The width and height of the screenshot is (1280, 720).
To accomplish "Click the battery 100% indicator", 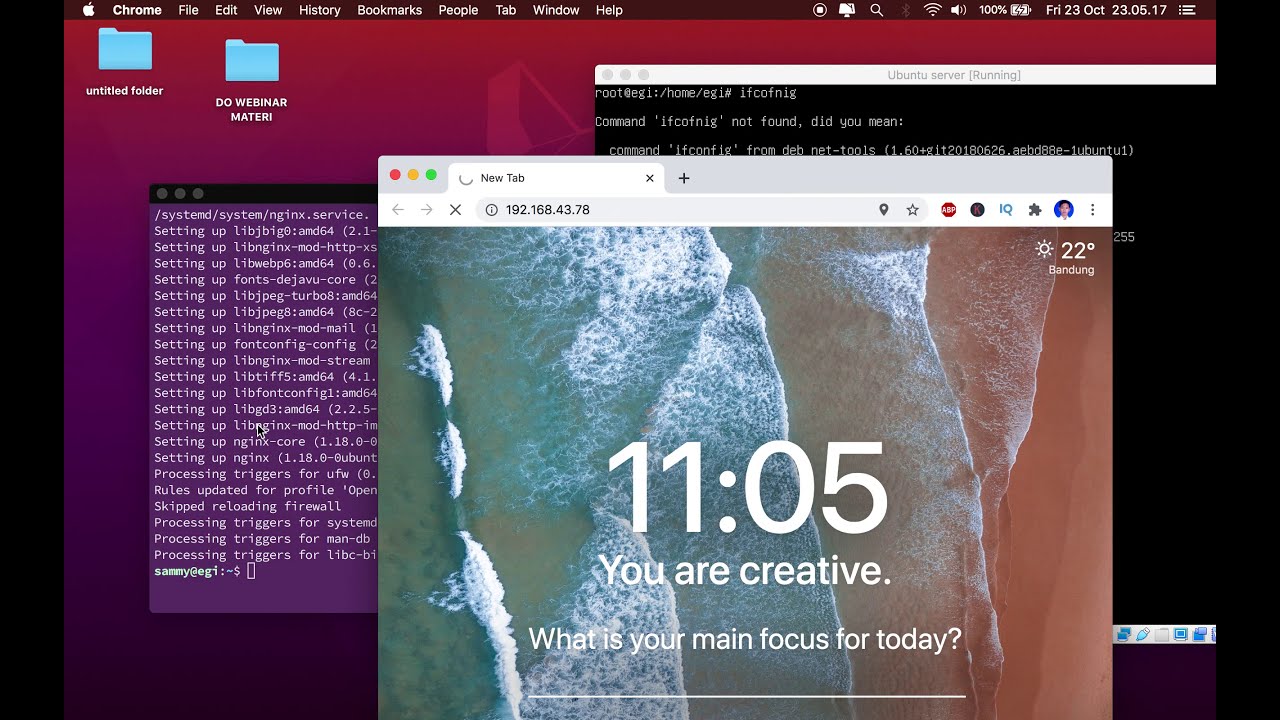I will point(1005,10).
